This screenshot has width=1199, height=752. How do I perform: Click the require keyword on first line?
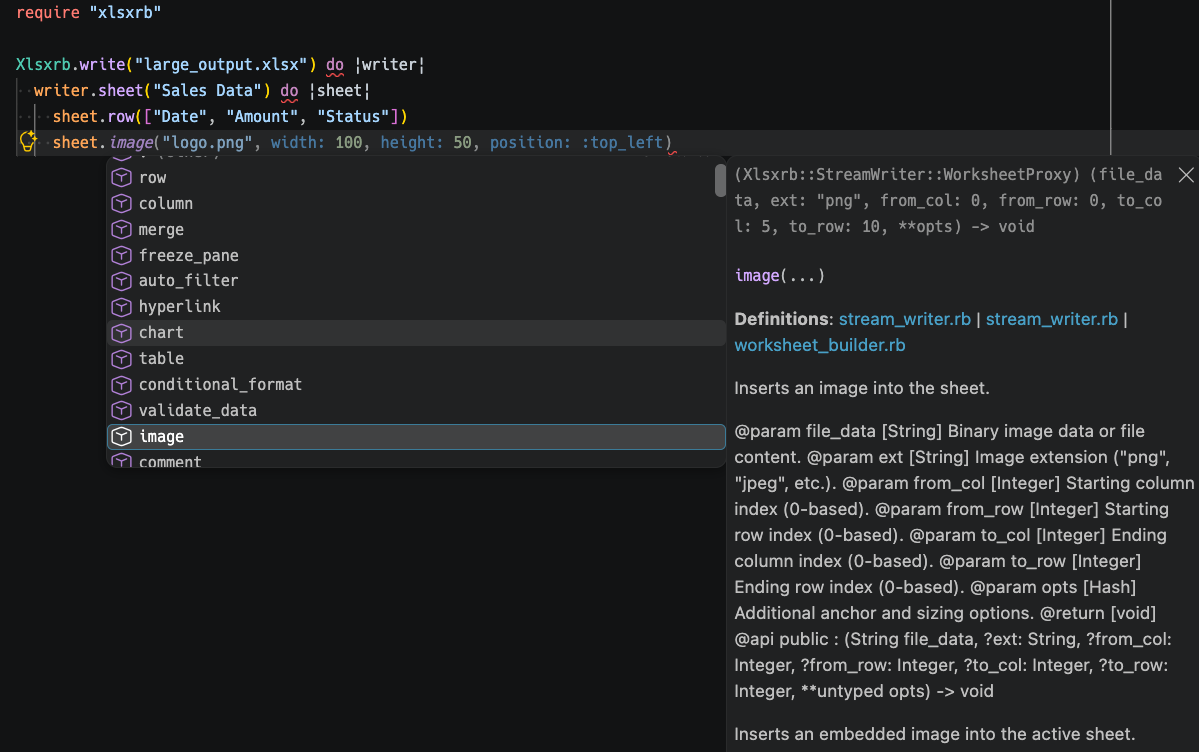[47, 12]
